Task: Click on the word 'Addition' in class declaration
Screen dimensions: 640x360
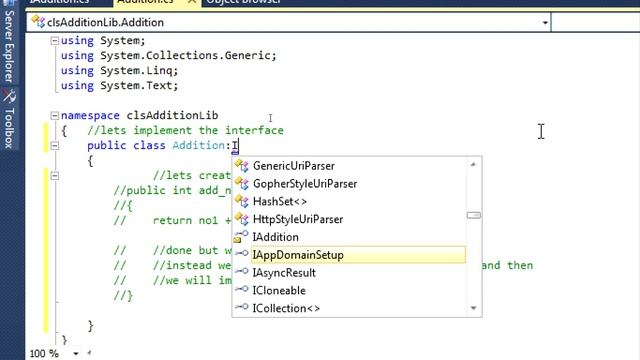Action: tap(198, 146)
